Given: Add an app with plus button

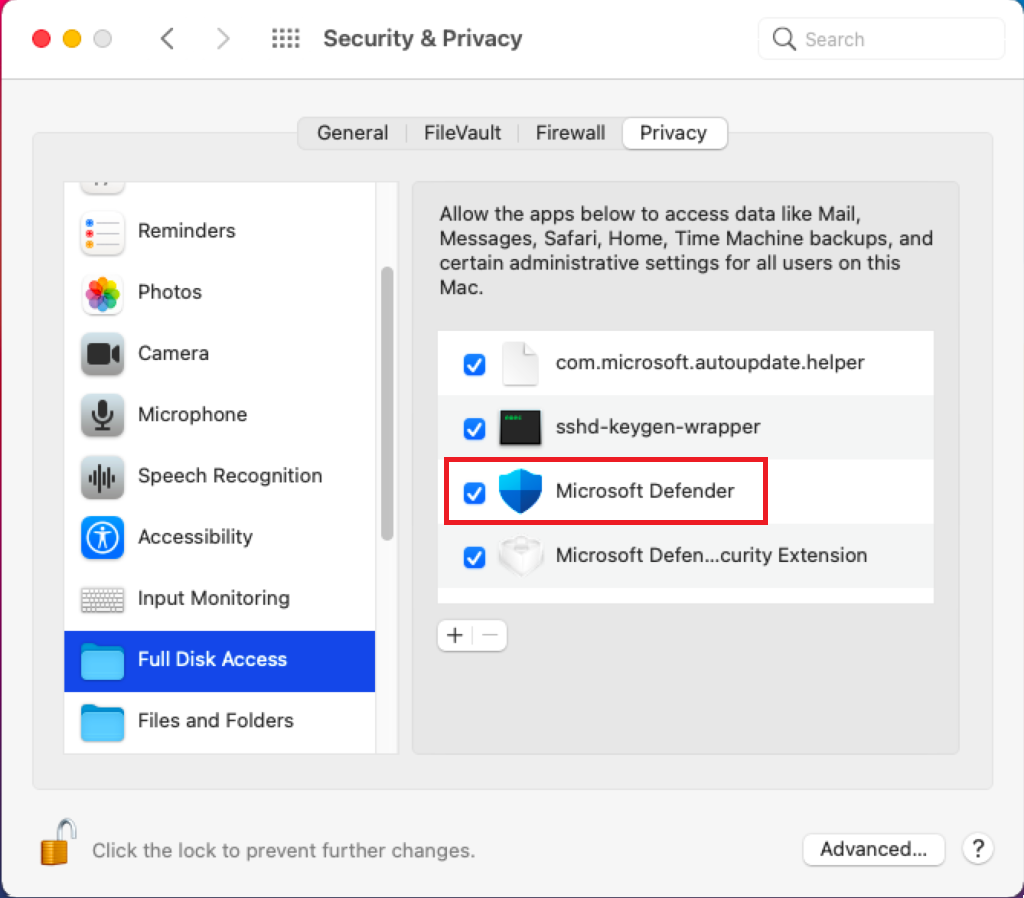Looking at the screenshot, I should (455, 635).
